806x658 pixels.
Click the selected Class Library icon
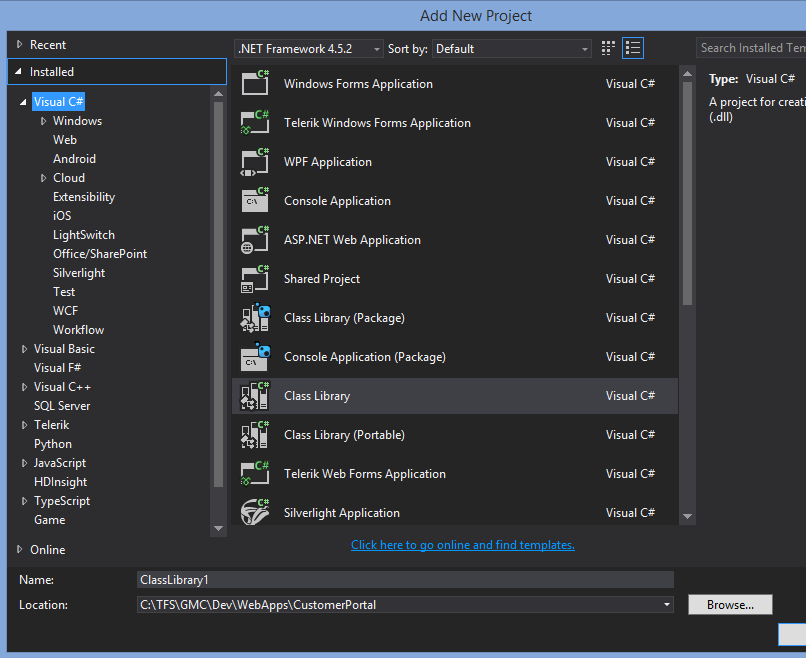coord(255,396)
